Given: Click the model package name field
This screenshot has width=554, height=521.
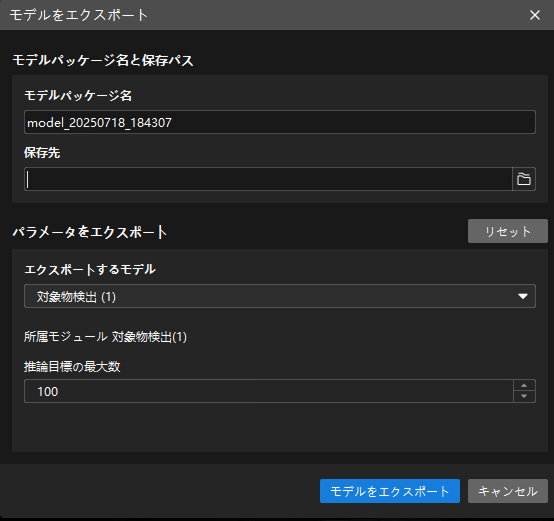Looking at the screenshot, I should pos(279,122).
